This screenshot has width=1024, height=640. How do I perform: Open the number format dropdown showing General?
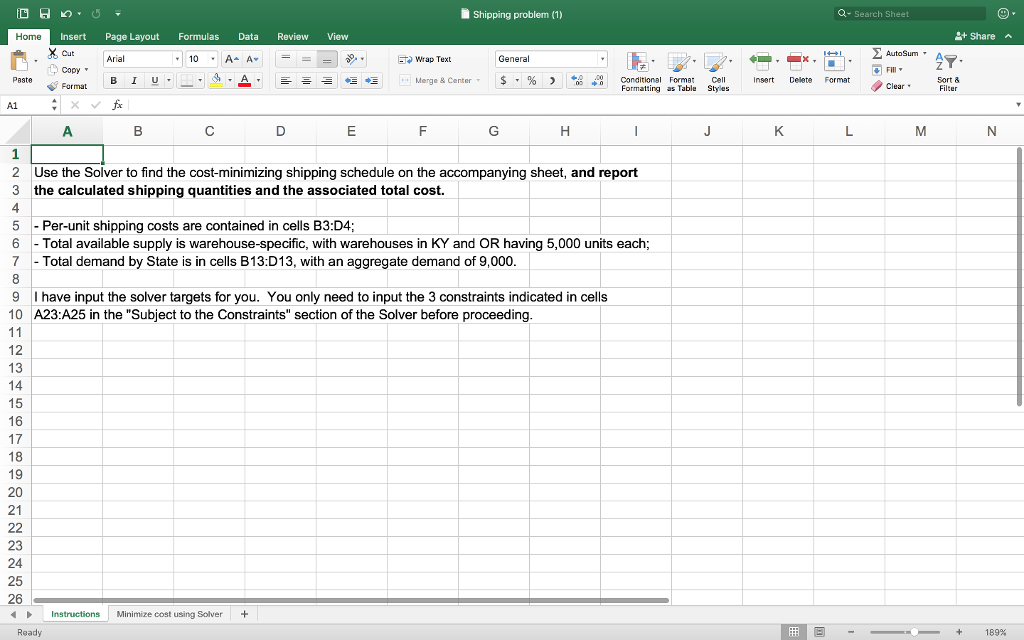548,58
